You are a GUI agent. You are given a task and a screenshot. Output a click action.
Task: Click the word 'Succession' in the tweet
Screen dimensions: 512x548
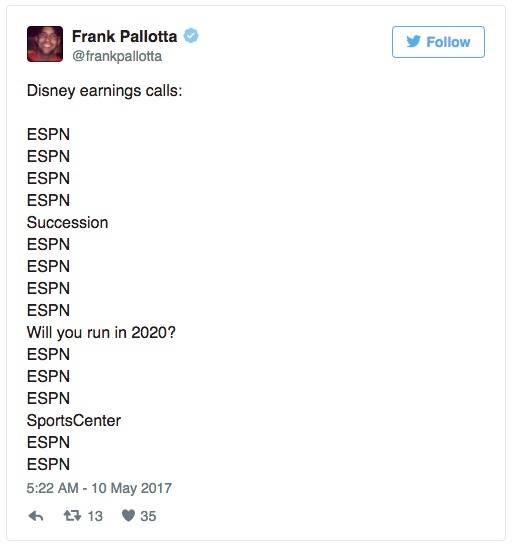67,223
